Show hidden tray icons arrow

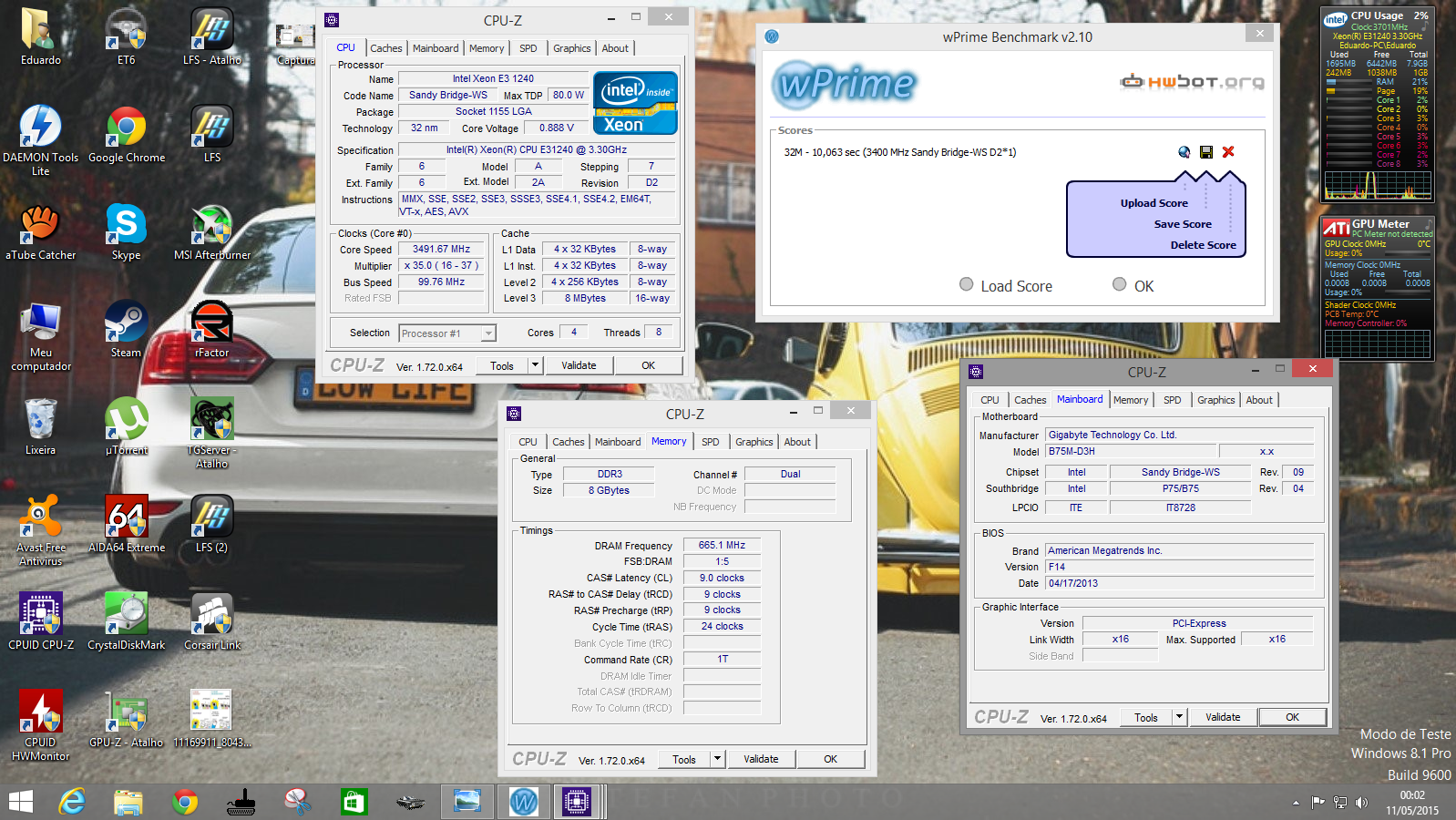tap(1296, 803)
